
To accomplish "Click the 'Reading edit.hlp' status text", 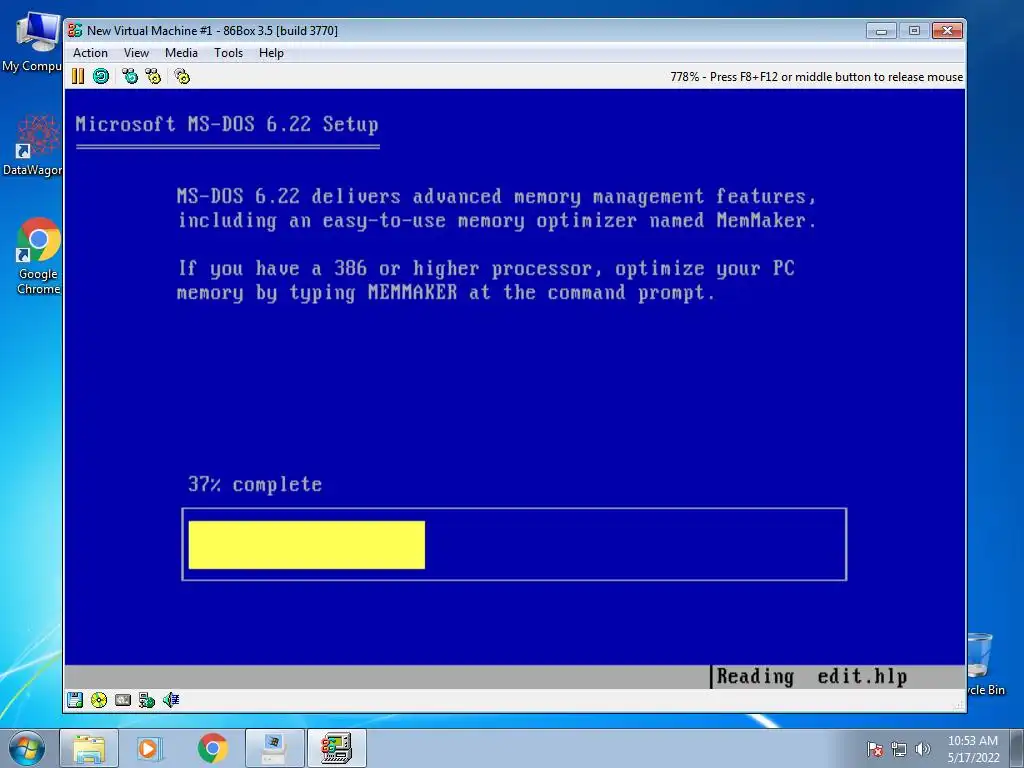I will (x=812, y=677).
